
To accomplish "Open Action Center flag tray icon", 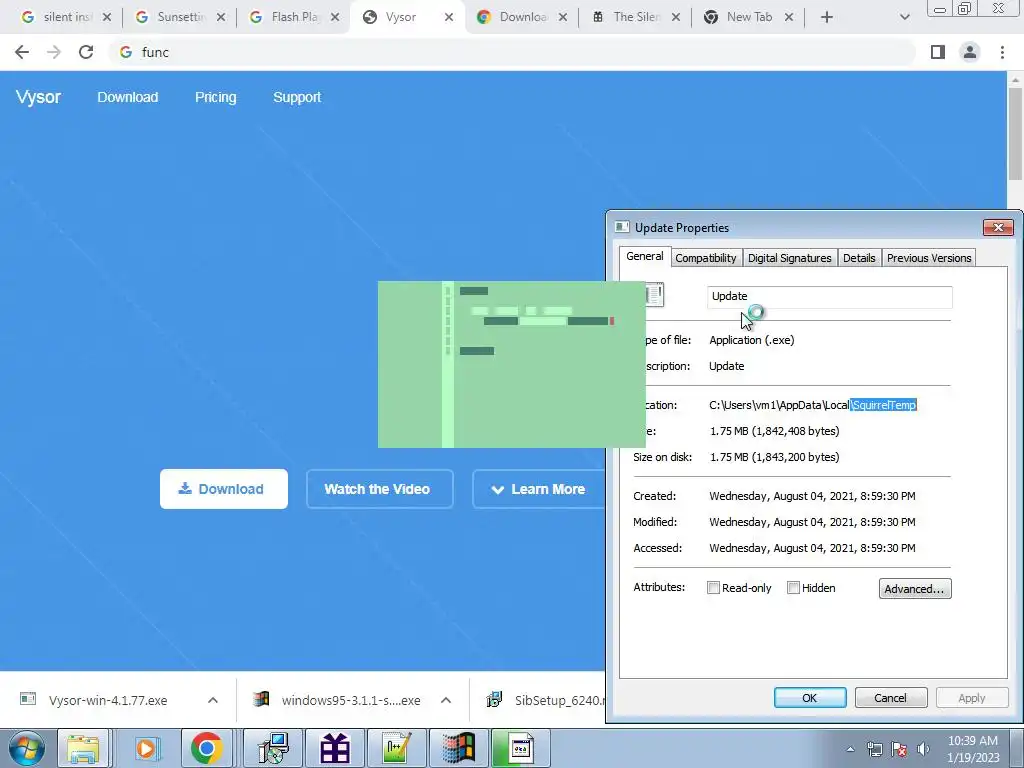I will (899, 749).
